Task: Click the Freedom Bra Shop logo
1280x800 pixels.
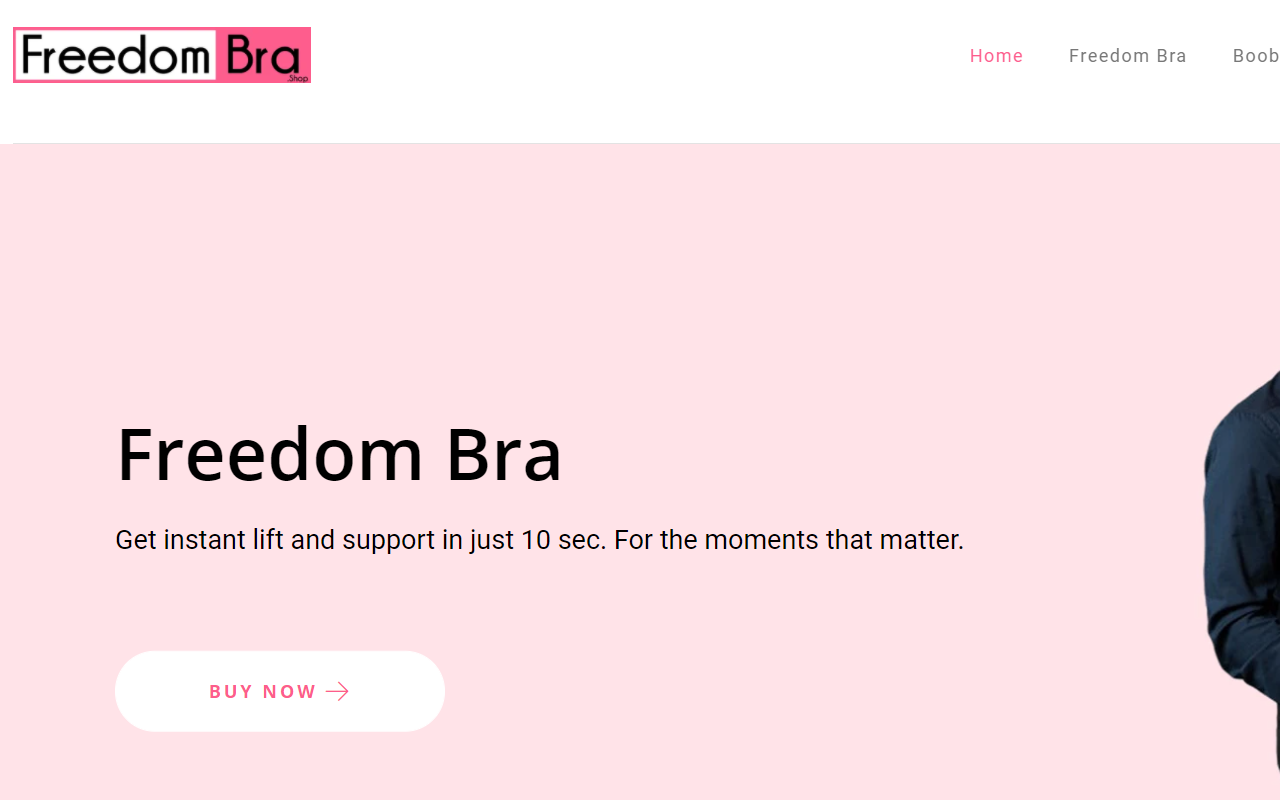Action: [x=162, y=55]
